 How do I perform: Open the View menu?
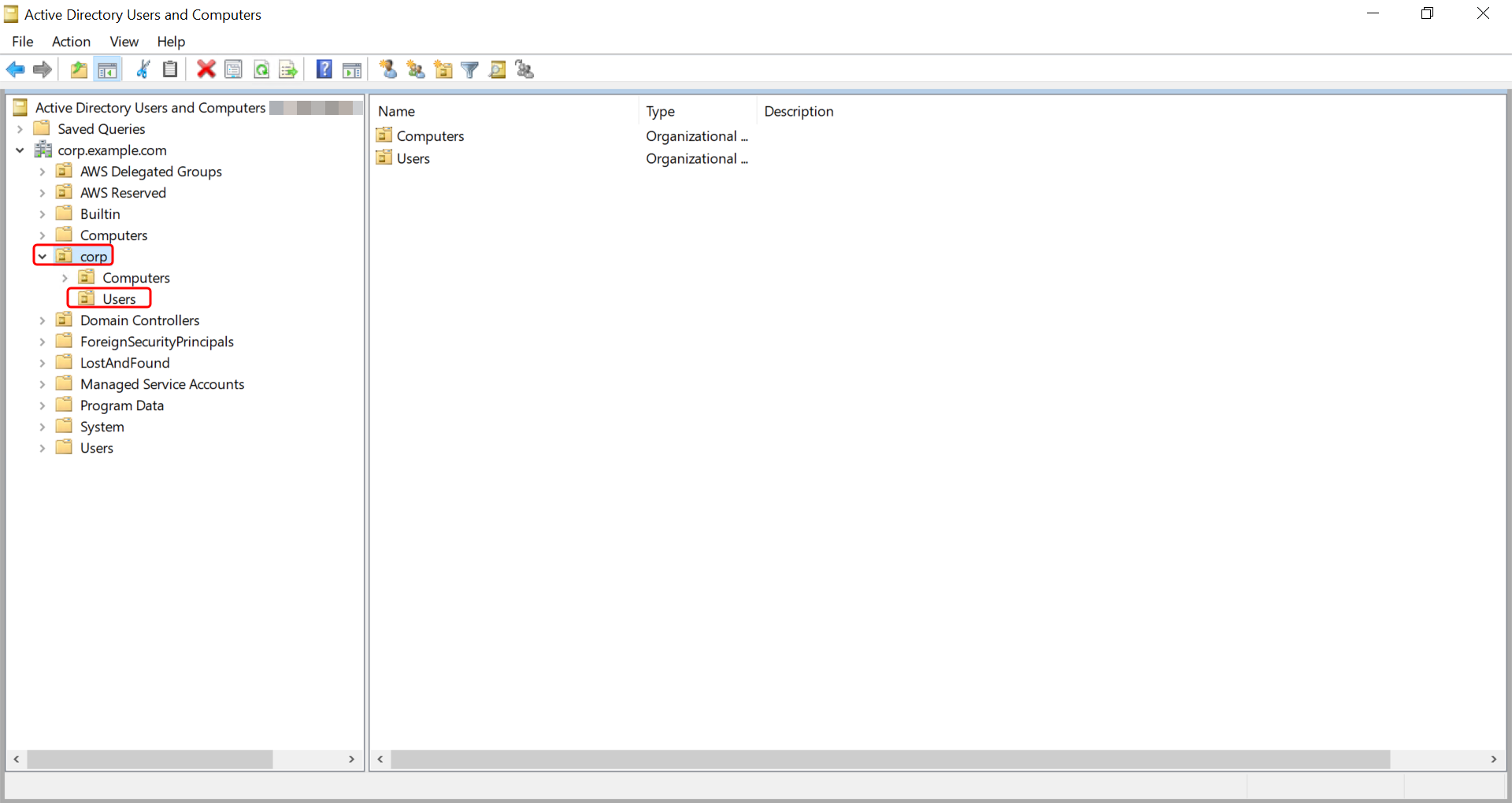pyautogui.click(x=124, y=42)
